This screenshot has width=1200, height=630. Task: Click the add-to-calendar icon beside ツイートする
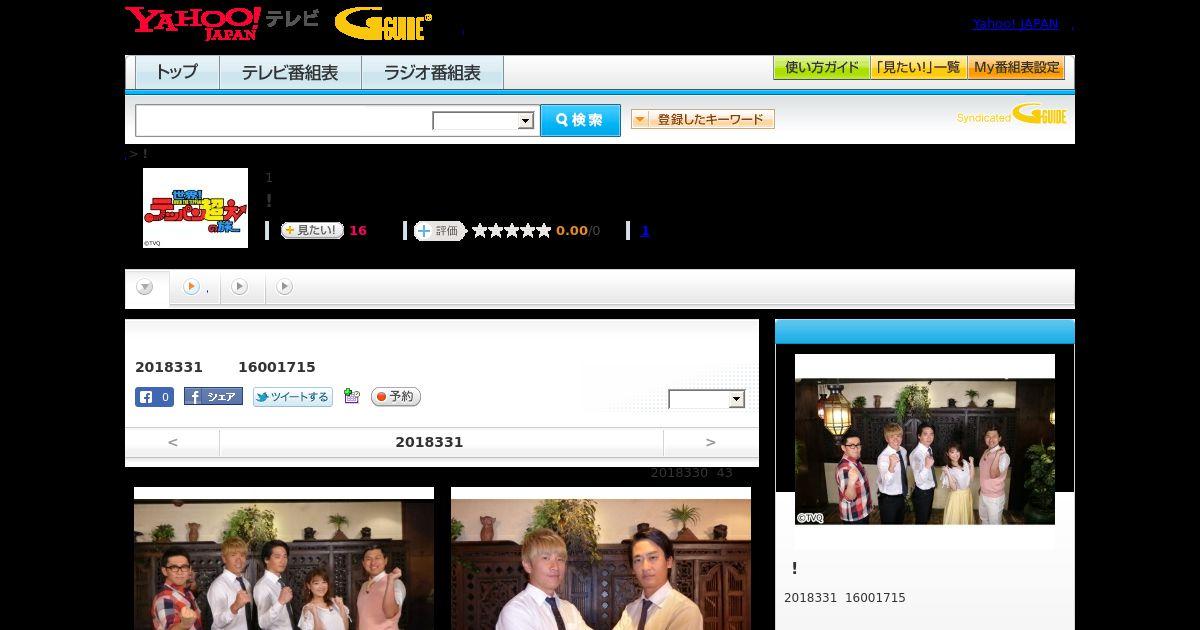coord(351,396)
